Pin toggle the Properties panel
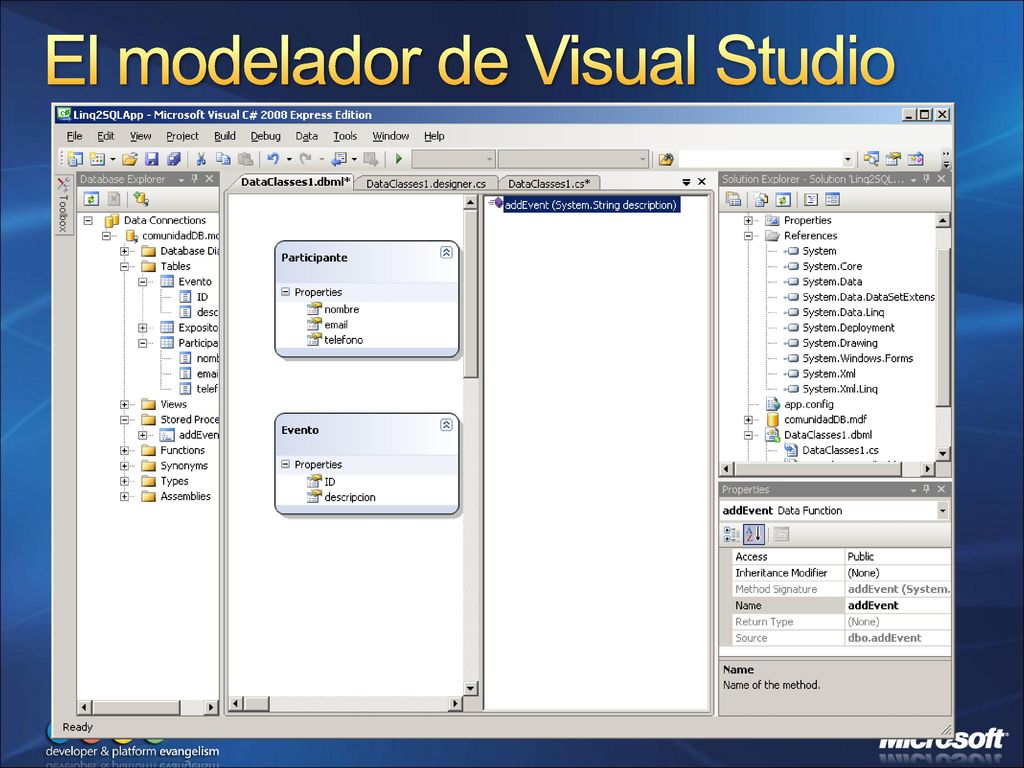 (x=926, y=489)
